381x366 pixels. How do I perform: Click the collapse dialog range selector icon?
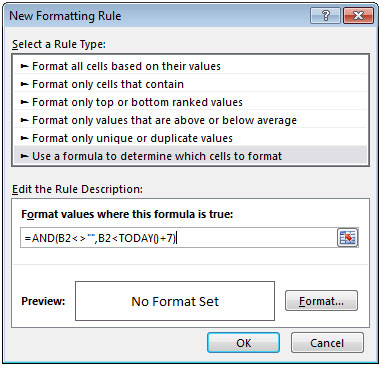[x=348, y=237]
